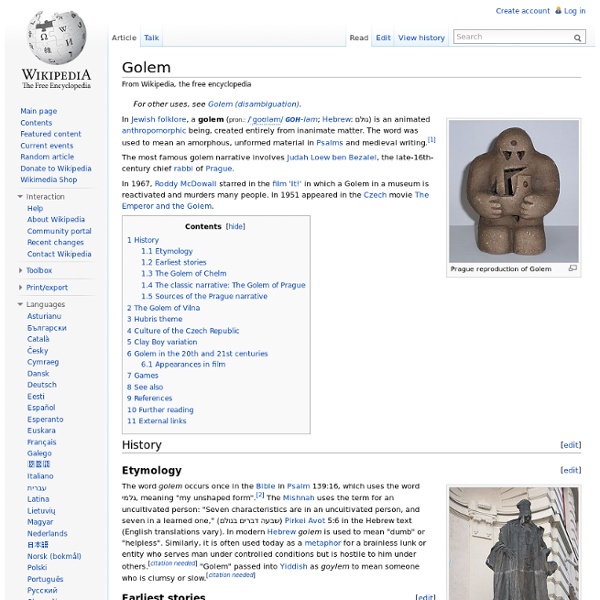Image resolution: width=600 pixels, height=600 pixels.
Task: Open the Community portal link
Action: (x=59, y=231)
